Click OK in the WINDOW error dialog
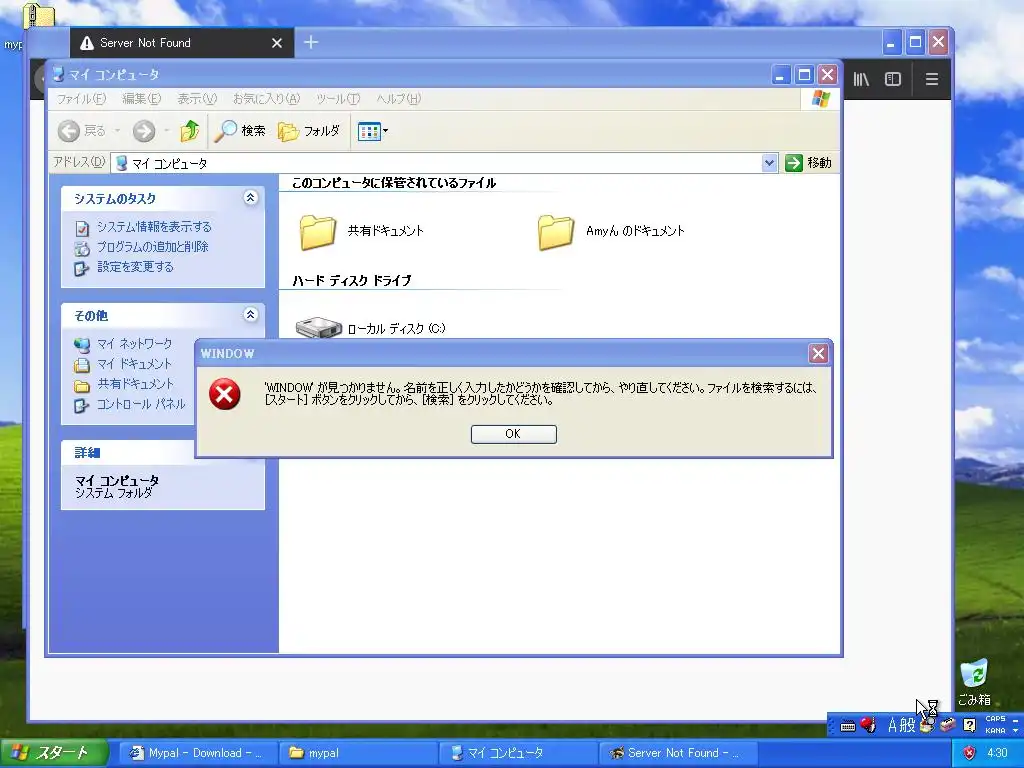Image resolution: width=1024 pixels, height=768 pixels. point(513,434)
